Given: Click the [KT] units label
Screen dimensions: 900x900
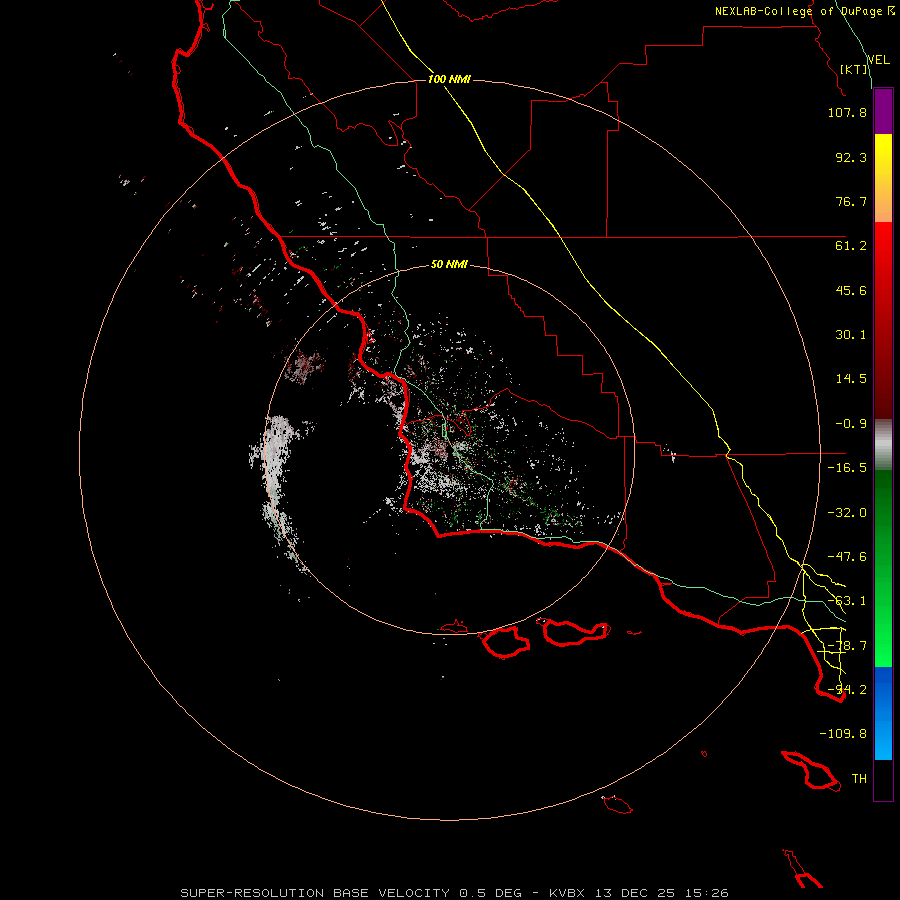Looking at the screenshot, I should [x=854, y=69].
